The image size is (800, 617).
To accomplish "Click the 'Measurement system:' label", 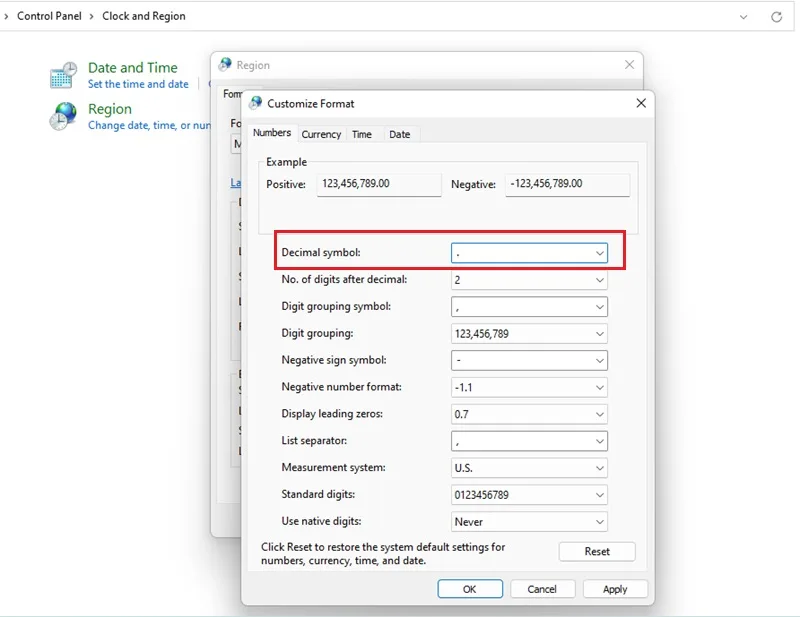I will point(333,467).
